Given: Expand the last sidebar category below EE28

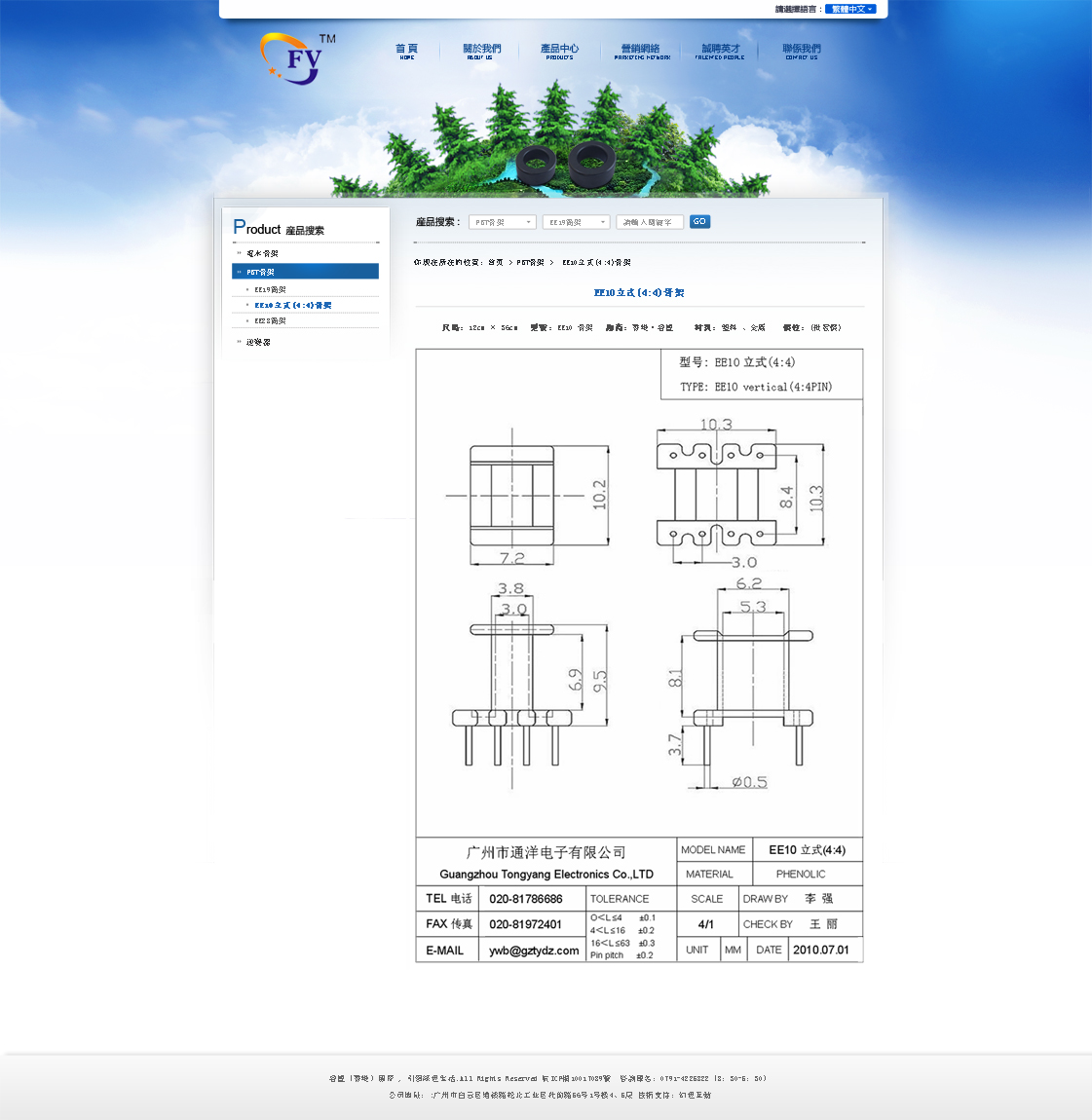Looking at the screenshot, I should tap(258, 342).
